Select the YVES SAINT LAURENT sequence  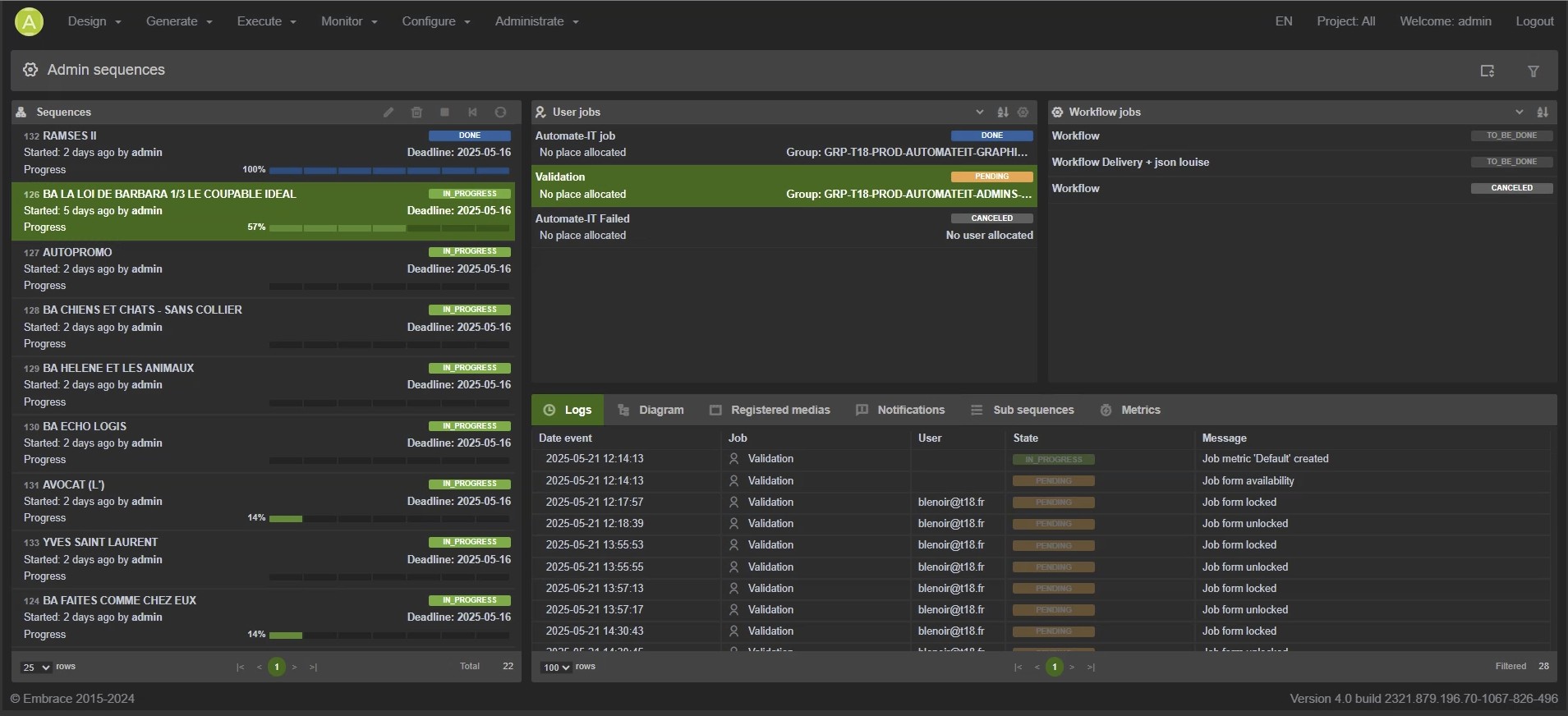click(x=263, y=559)
